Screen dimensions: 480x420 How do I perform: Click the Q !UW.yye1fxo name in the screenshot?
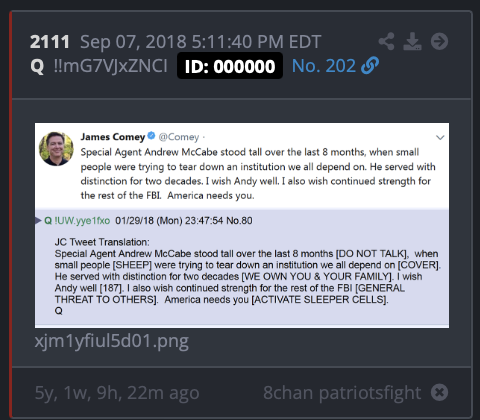coord(77,221)
